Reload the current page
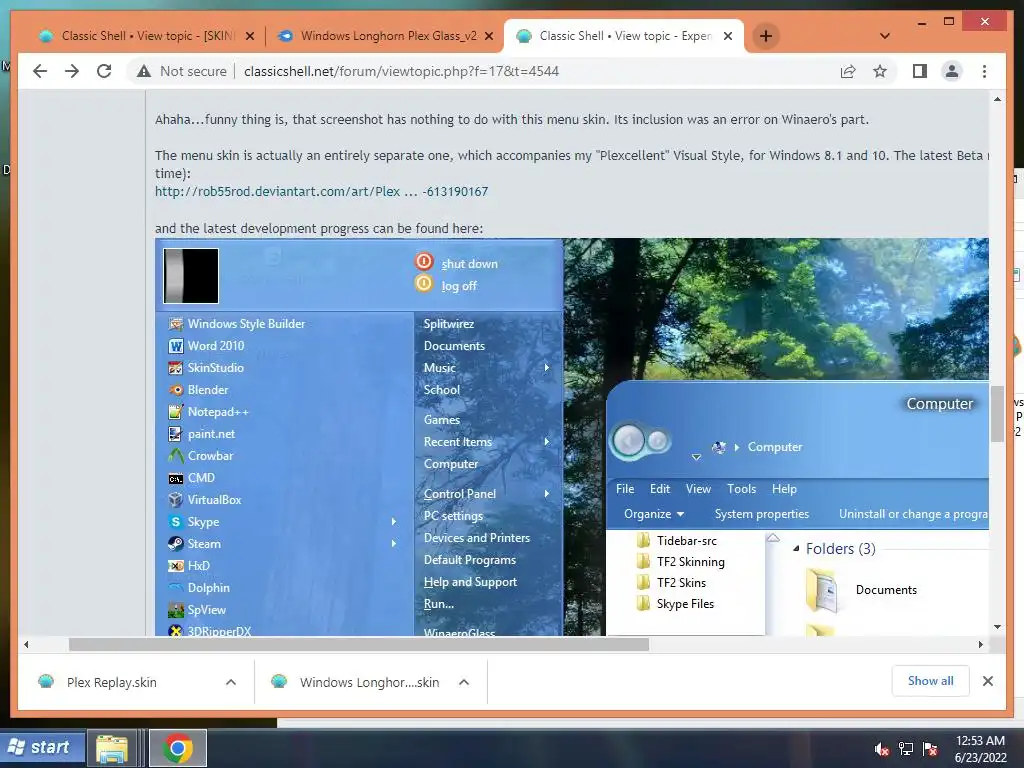 (x=104, y=71)
